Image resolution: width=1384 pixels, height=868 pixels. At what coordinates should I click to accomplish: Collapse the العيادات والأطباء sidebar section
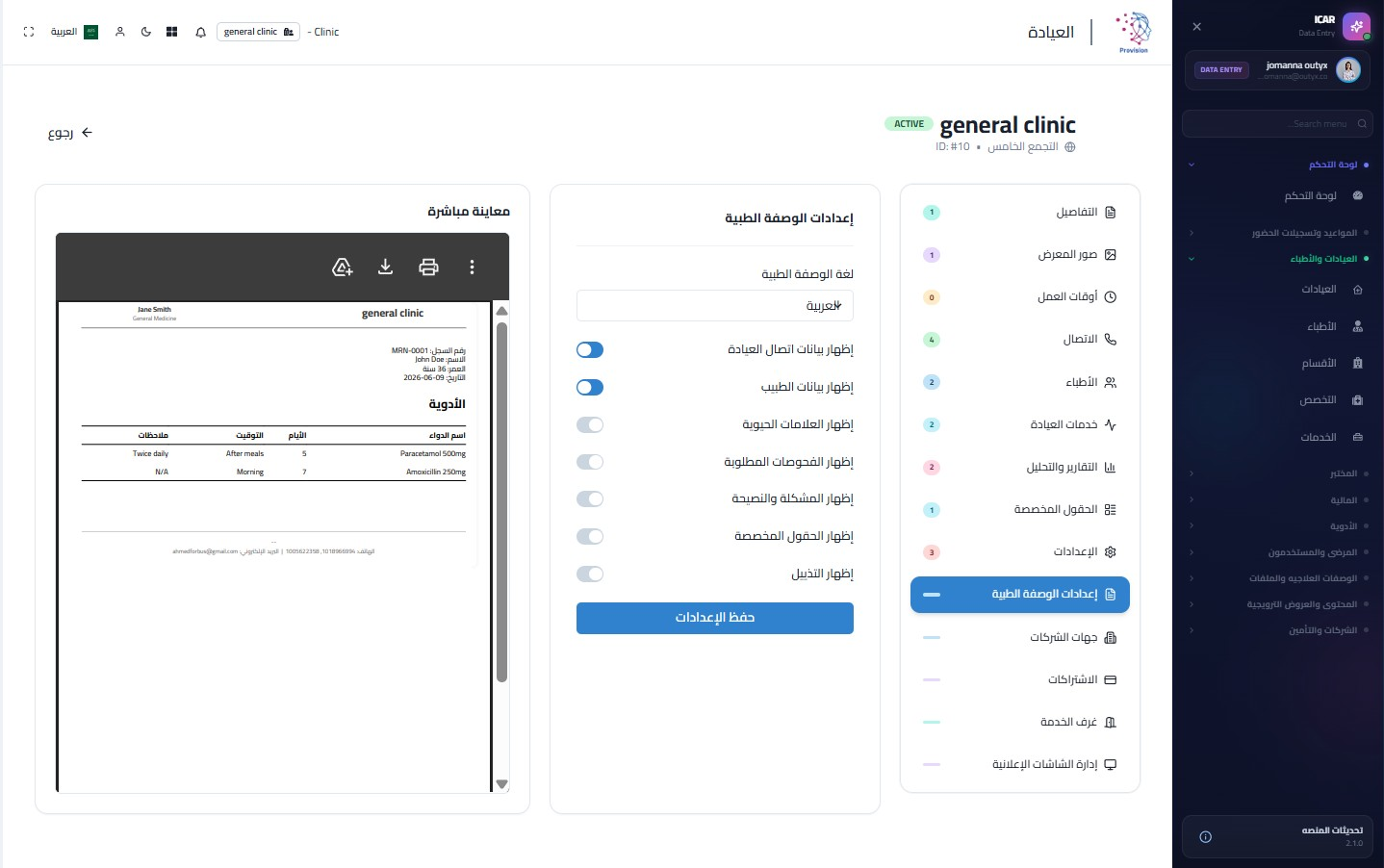click(x=1278, y=259)
